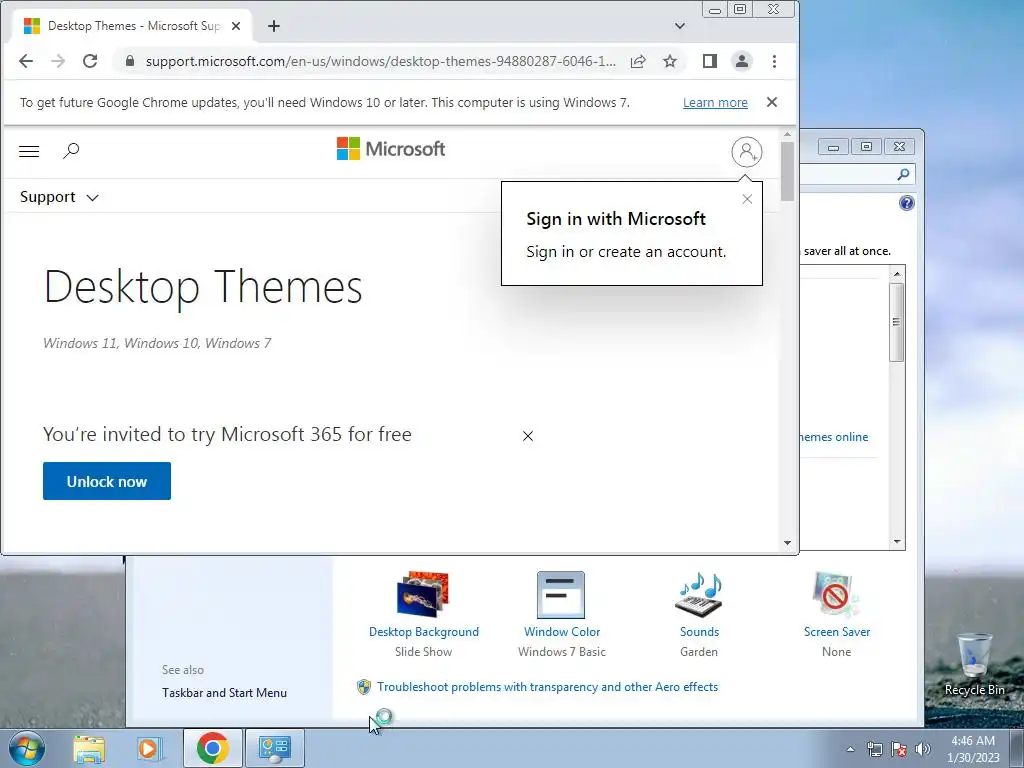Open volume control speaker icon
The height and width of the screenshot is (768, 1024).
(923, 749)
